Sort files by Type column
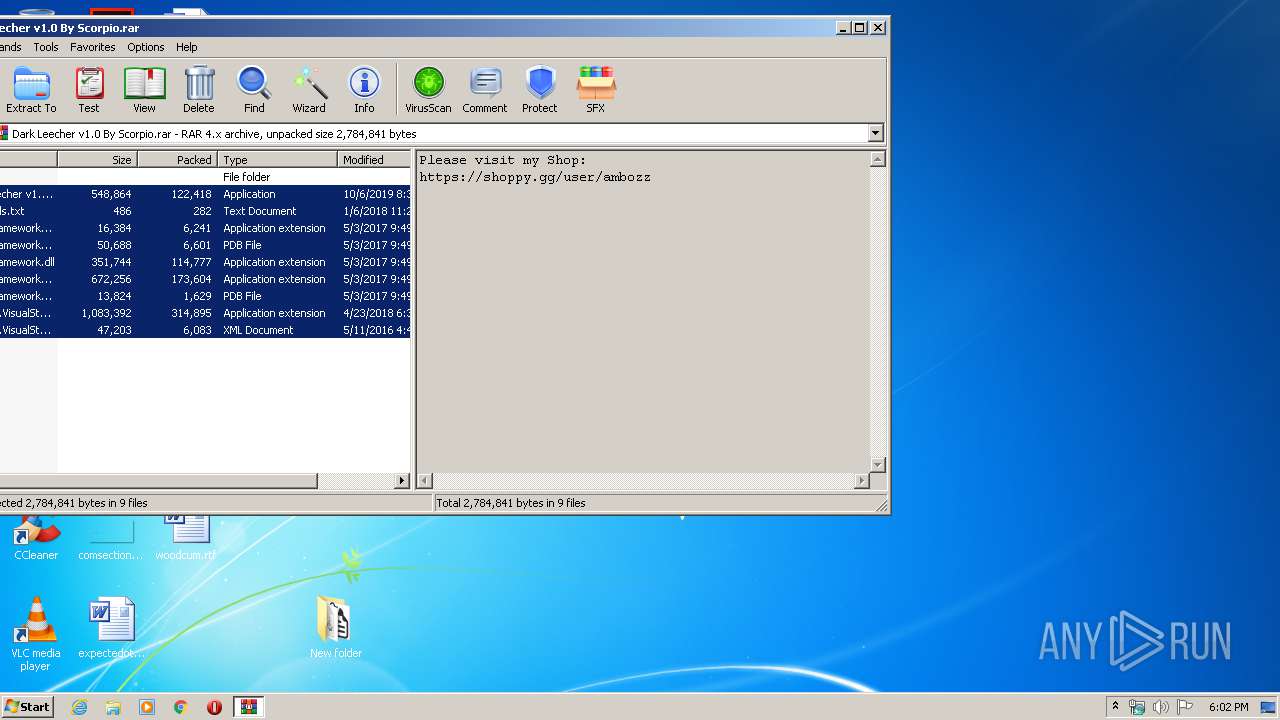The height and width of the screenshot is (720, 1280). click(x=277, y=159)
